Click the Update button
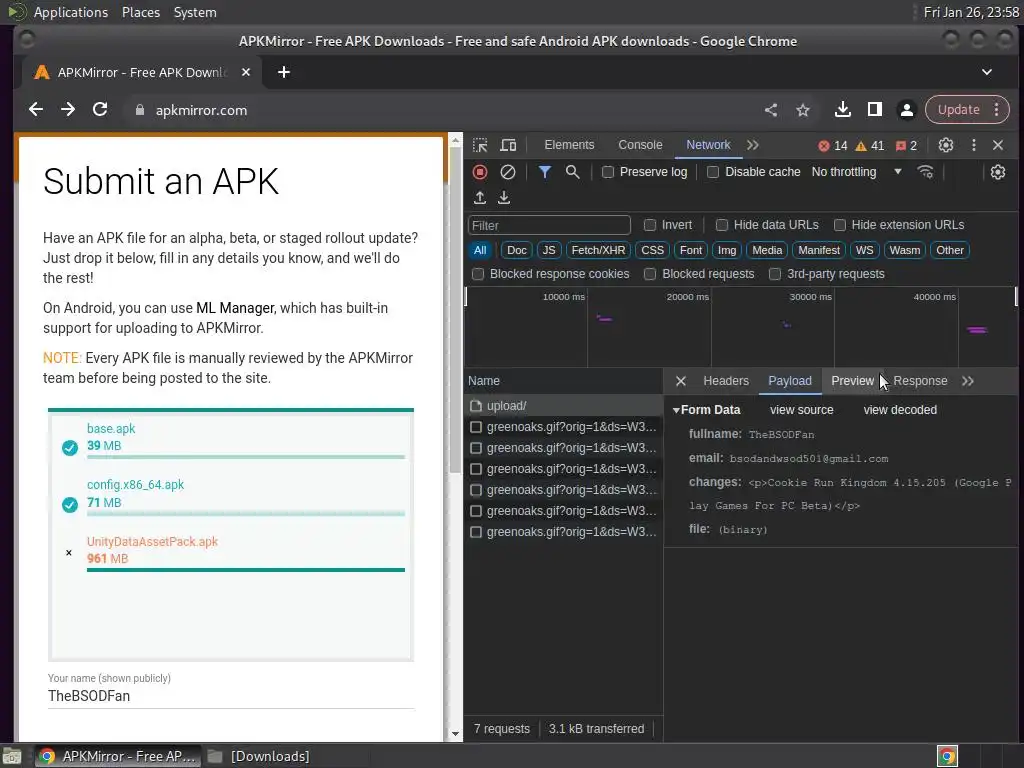The height and width of the screenshot is (768, 1024). click(x=958, y=110)
